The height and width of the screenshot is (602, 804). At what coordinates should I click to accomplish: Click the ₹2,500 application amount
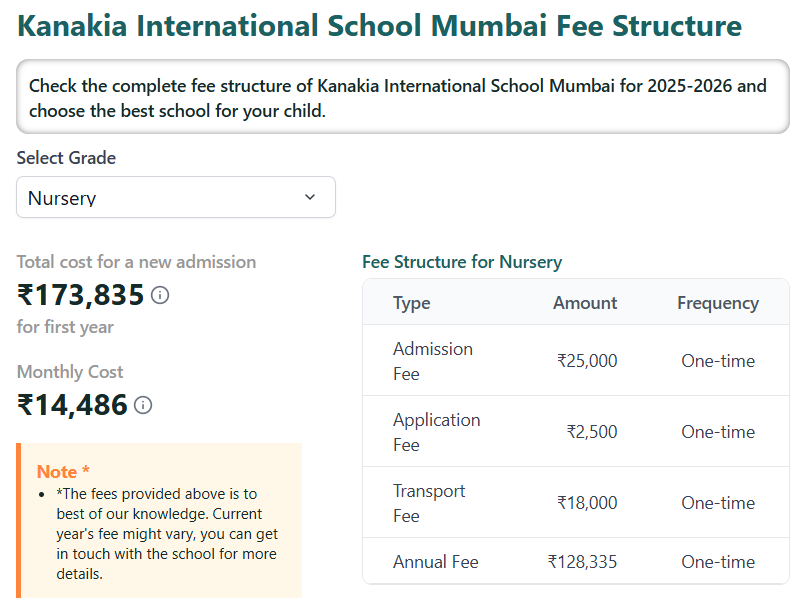click(592, 432)
